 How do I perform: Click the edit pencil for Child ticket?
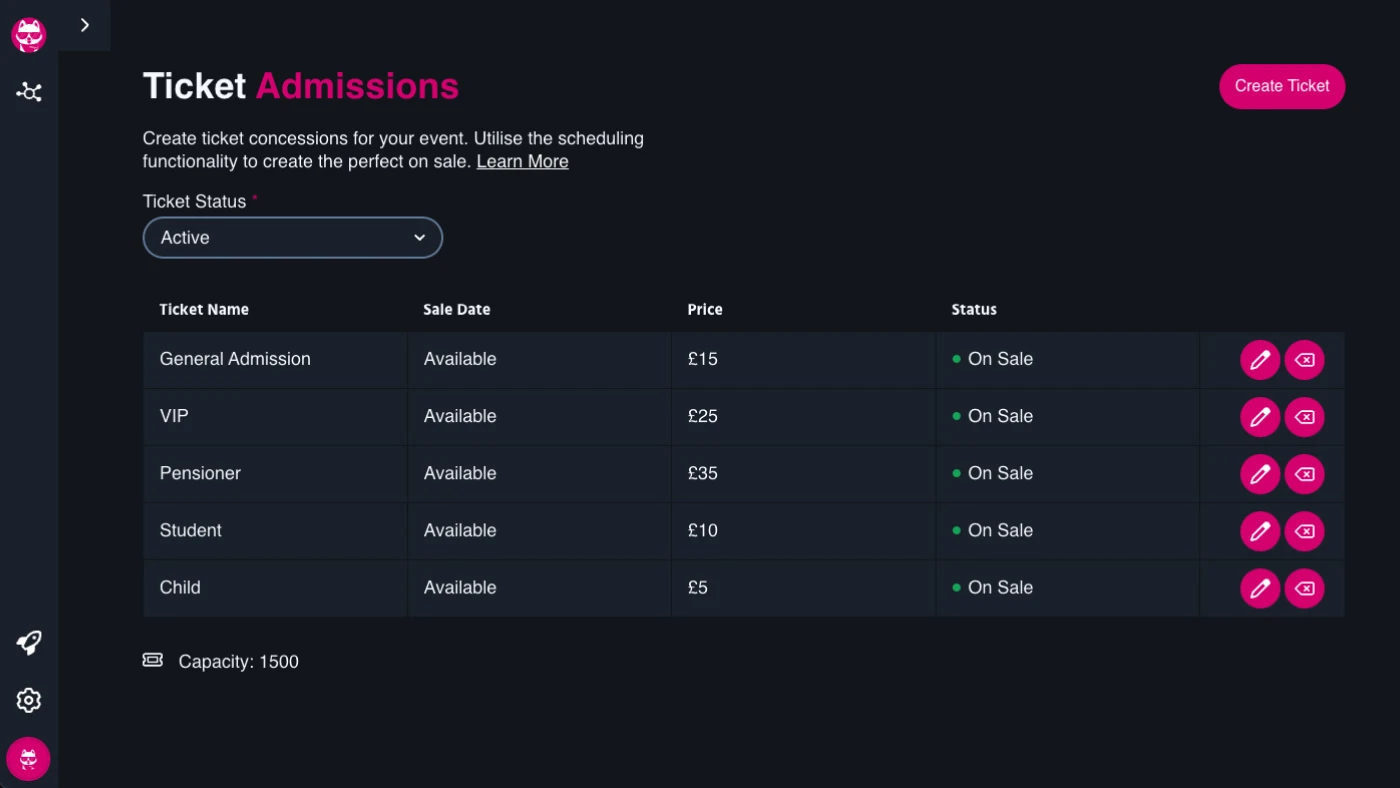[1259, 588]
